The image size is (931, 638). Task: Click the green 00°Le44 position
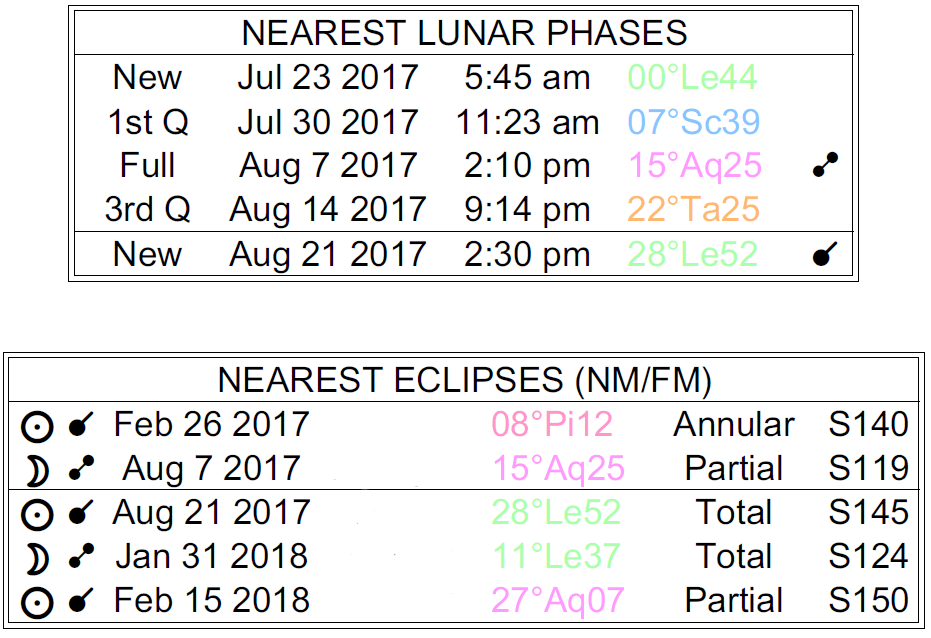coord(692,78)
